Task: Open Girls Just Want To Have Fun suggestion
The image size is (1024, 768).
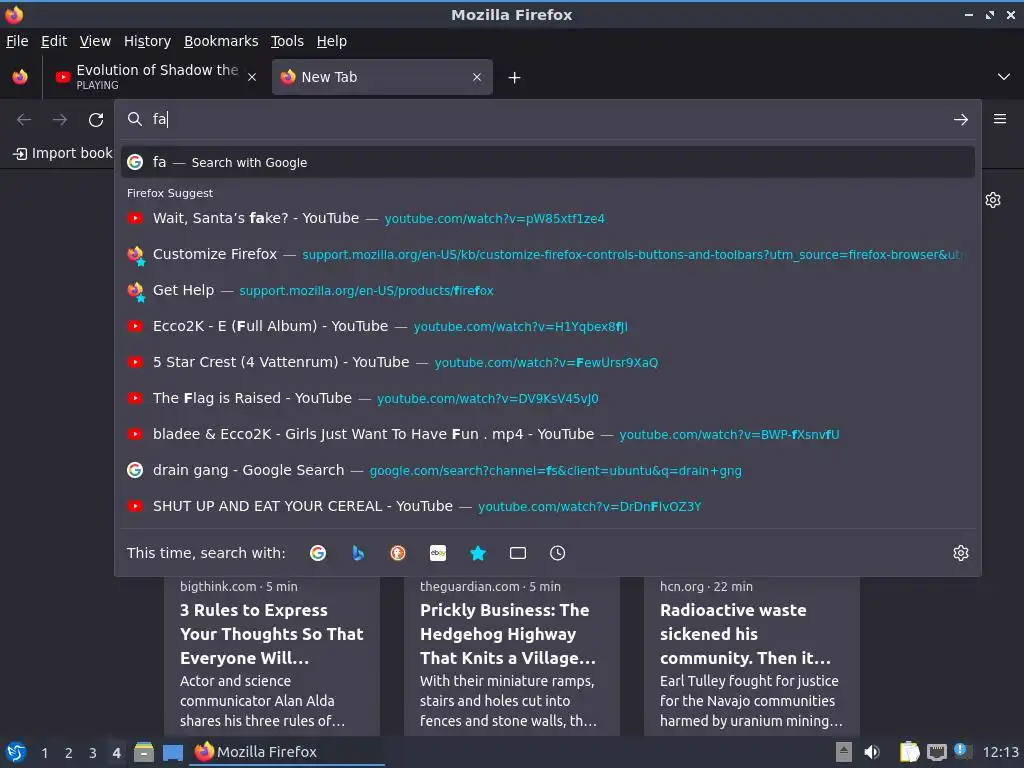Action: tap(547, 434)
